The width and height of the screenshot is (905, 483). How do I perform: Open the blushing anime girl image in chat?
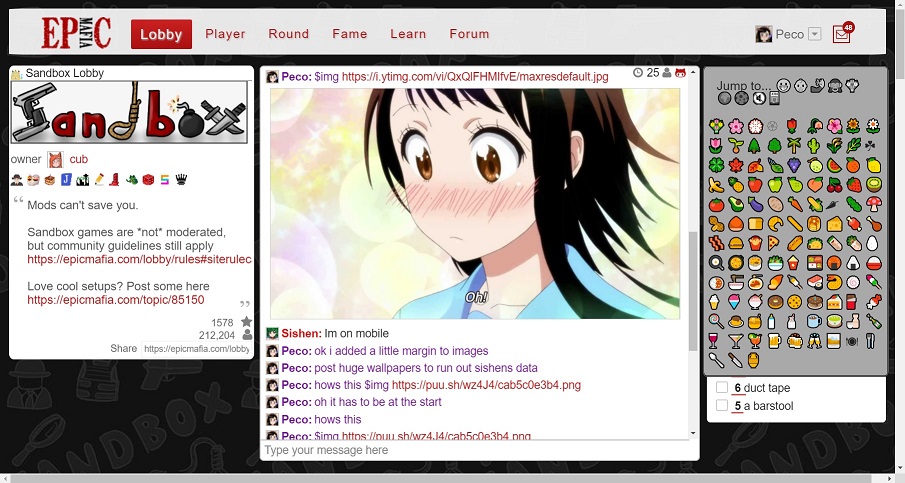[x=474, y=203]
